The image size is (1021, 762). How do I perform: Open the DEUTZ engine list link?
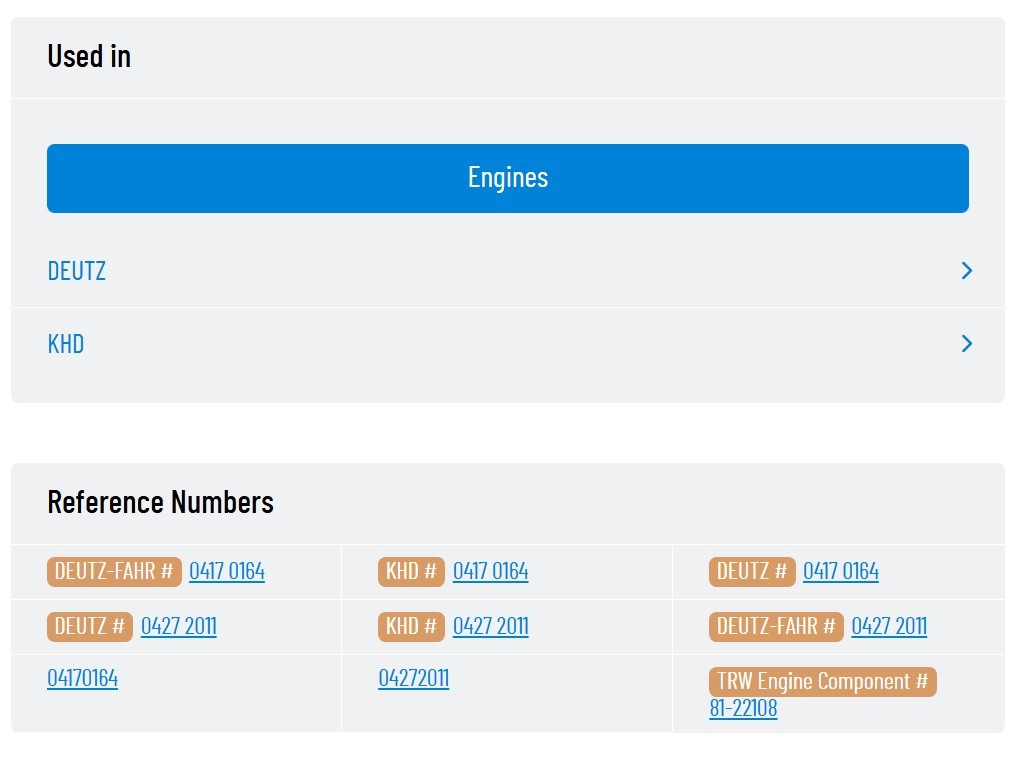[77, 271]
